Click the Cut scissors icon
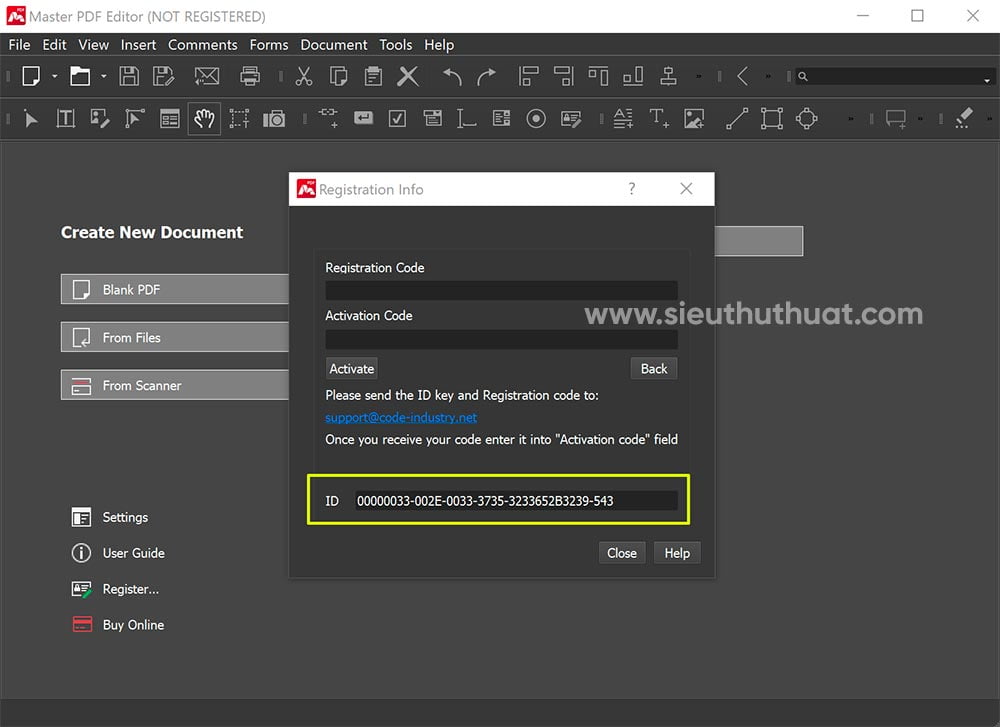This screenshot has width=1000, height=727. tap(304, 77)
